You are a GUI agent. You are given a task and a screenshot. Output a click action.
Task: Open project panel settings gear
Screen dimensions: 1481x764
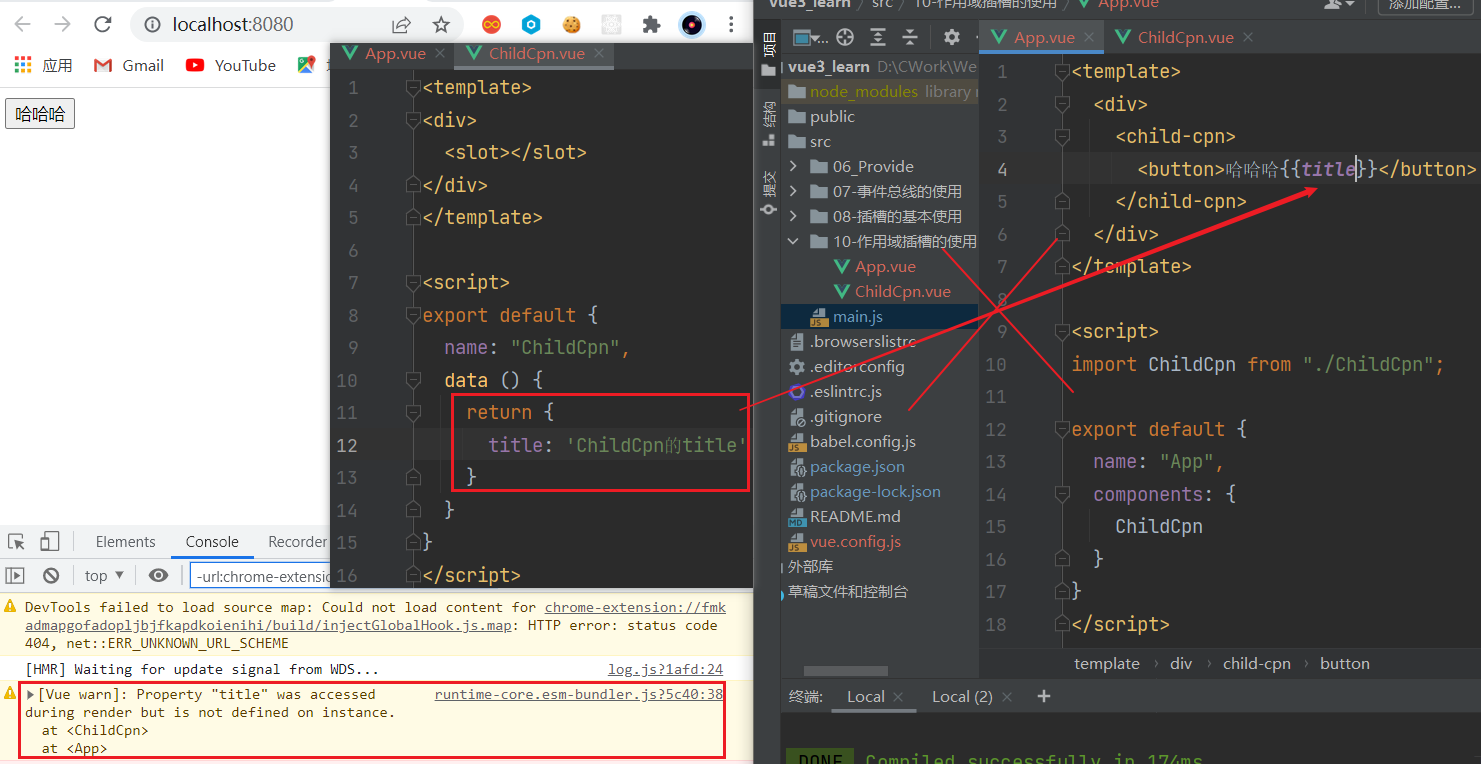(x=951, y=37)
